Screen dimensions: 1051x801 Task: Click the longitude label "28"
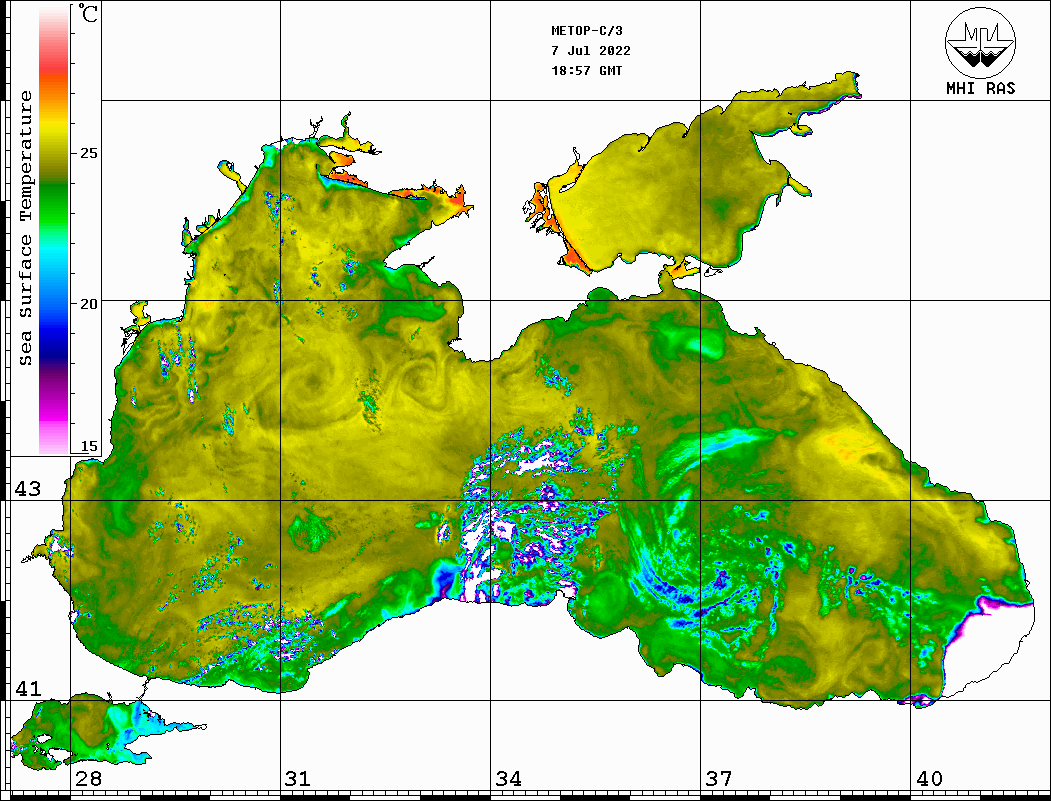pos(88,778)
